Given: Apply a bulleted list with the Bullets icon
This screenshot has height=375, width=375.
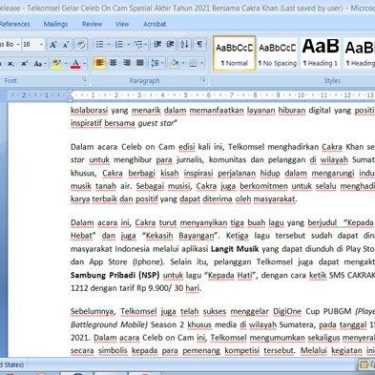Looking at the screenshot, I should coord(99,44).
